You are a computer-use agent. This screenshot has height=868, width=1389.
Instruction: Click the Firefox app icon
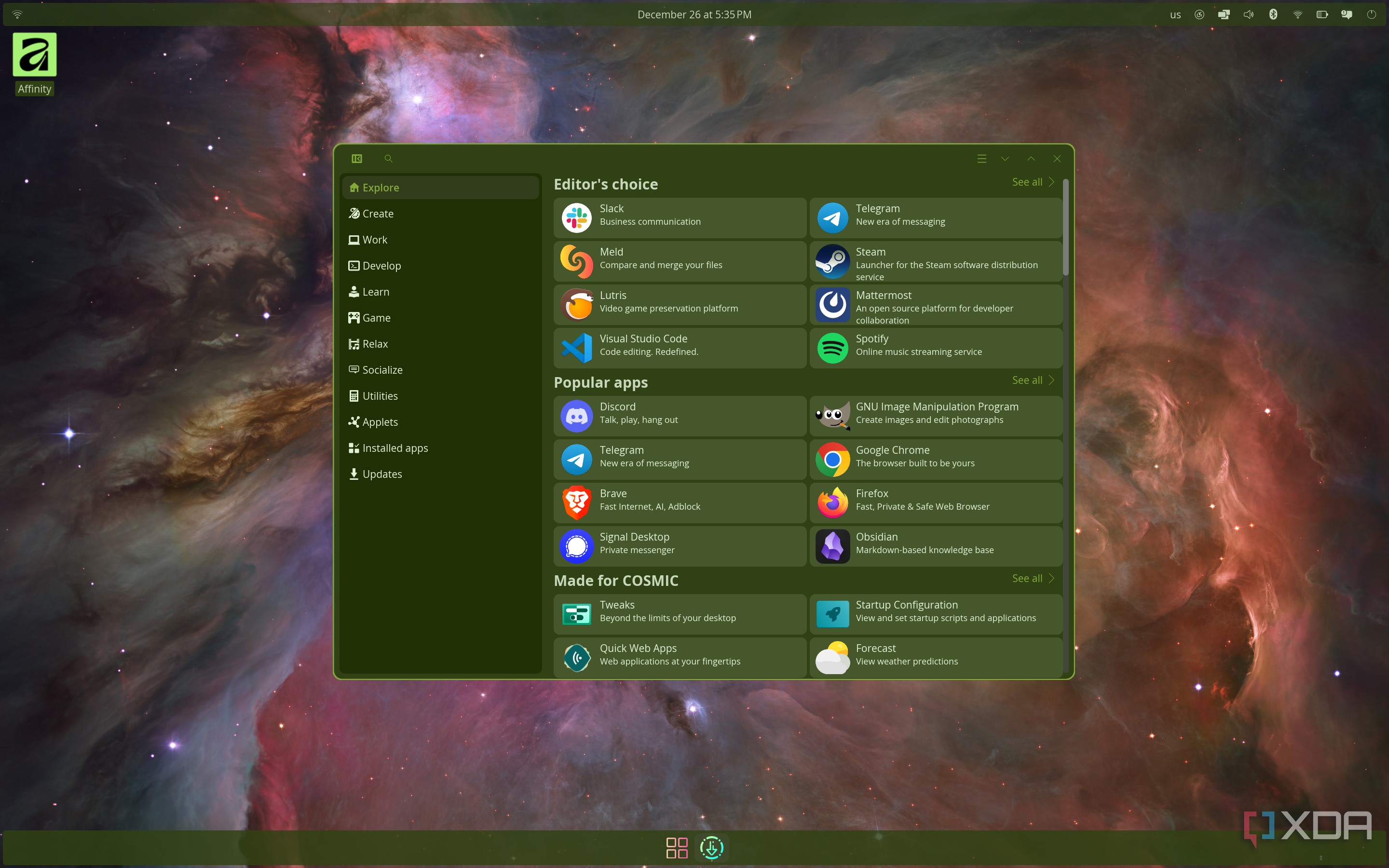pos(832,503)
